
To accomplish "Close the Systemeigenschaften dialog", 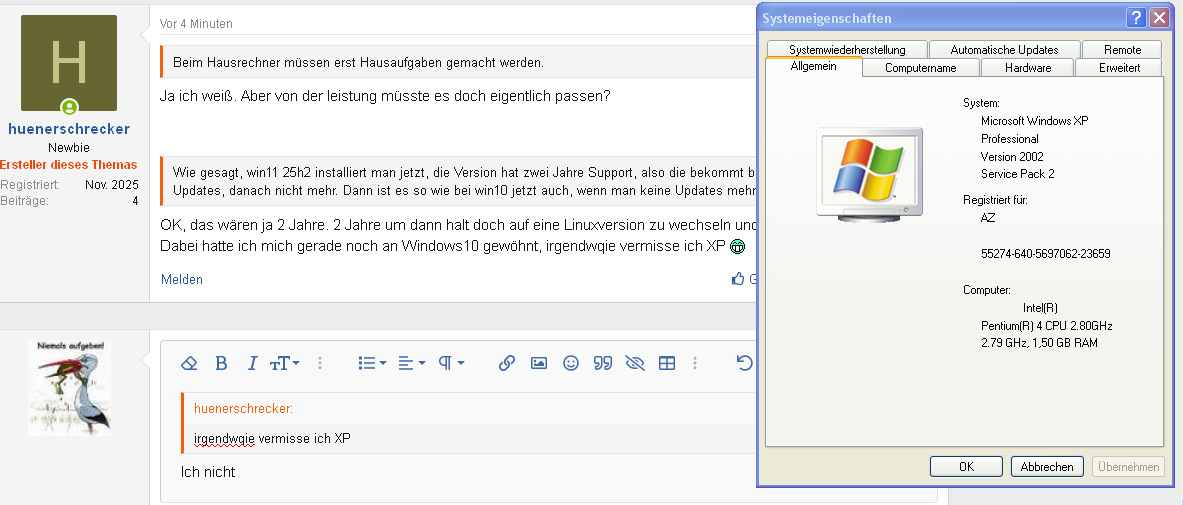I will [x=1159, y=18].
